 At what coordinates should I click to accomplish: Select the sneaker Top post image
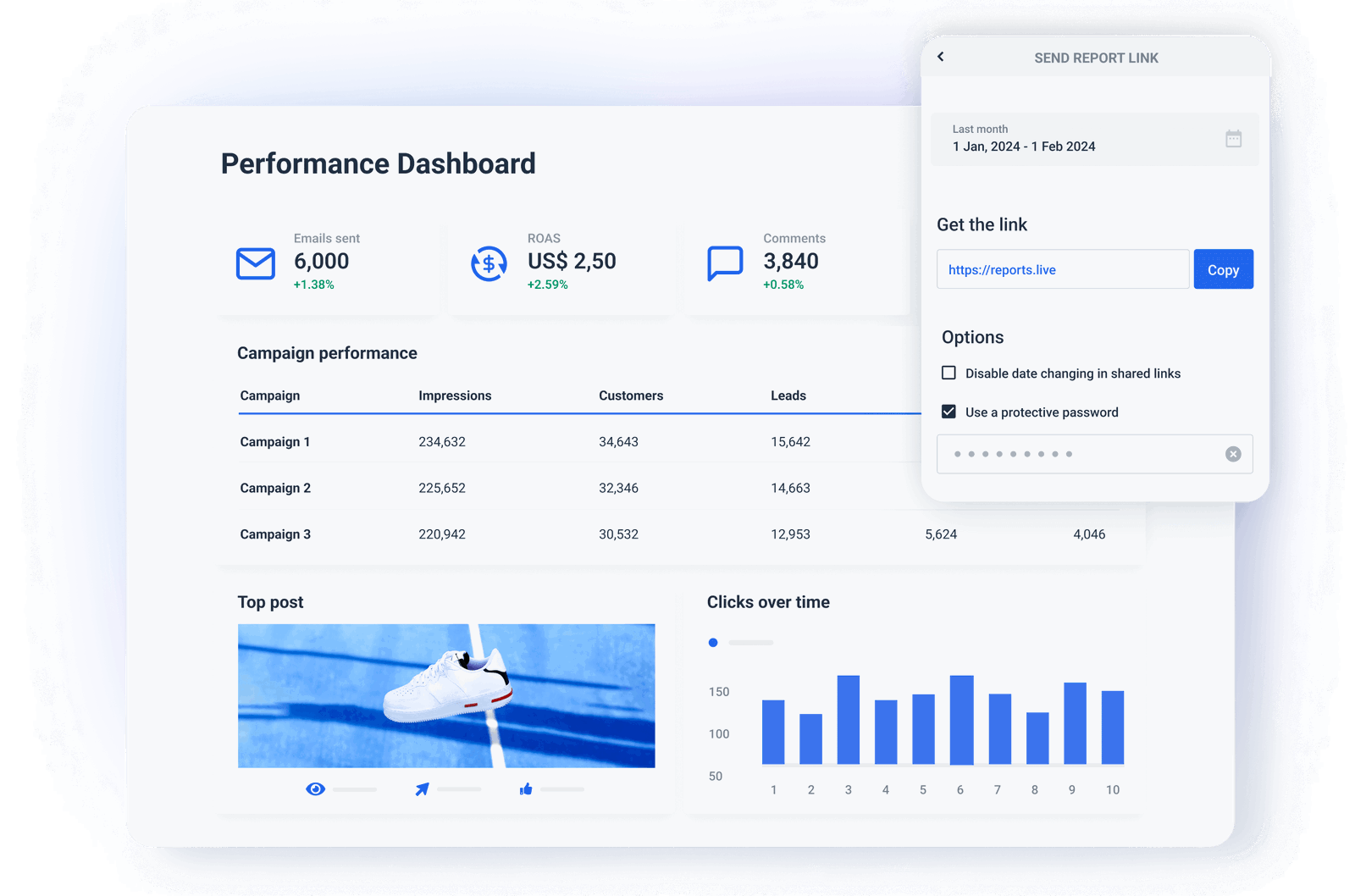[446, 694]
